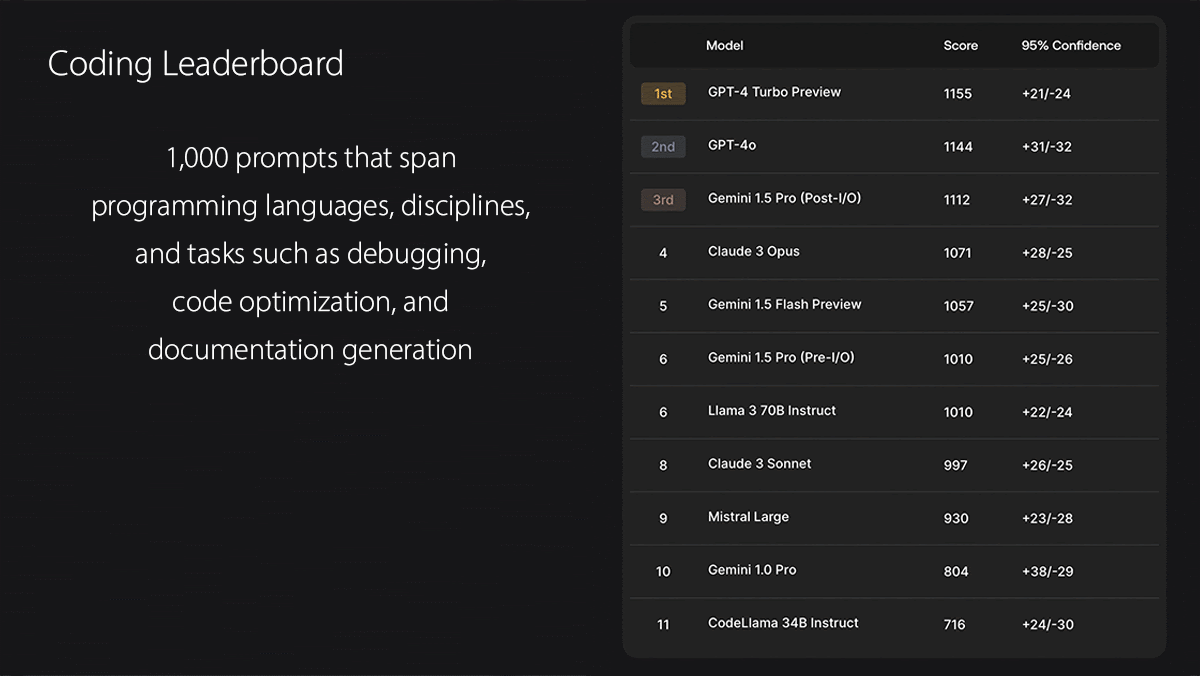
Task: Click the silver 2nd place badge
Action: click(663, 147)
